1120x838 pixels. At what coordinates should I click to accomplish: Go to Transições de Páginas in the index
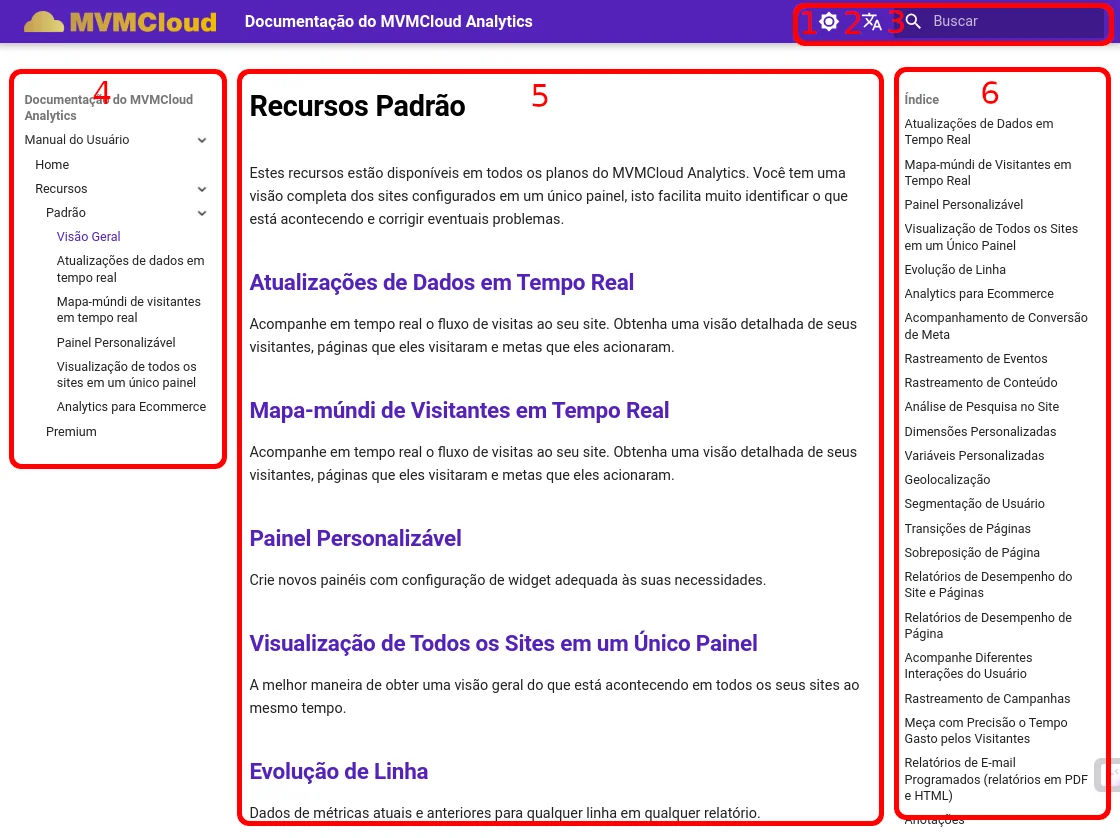[x=967, y=529]
